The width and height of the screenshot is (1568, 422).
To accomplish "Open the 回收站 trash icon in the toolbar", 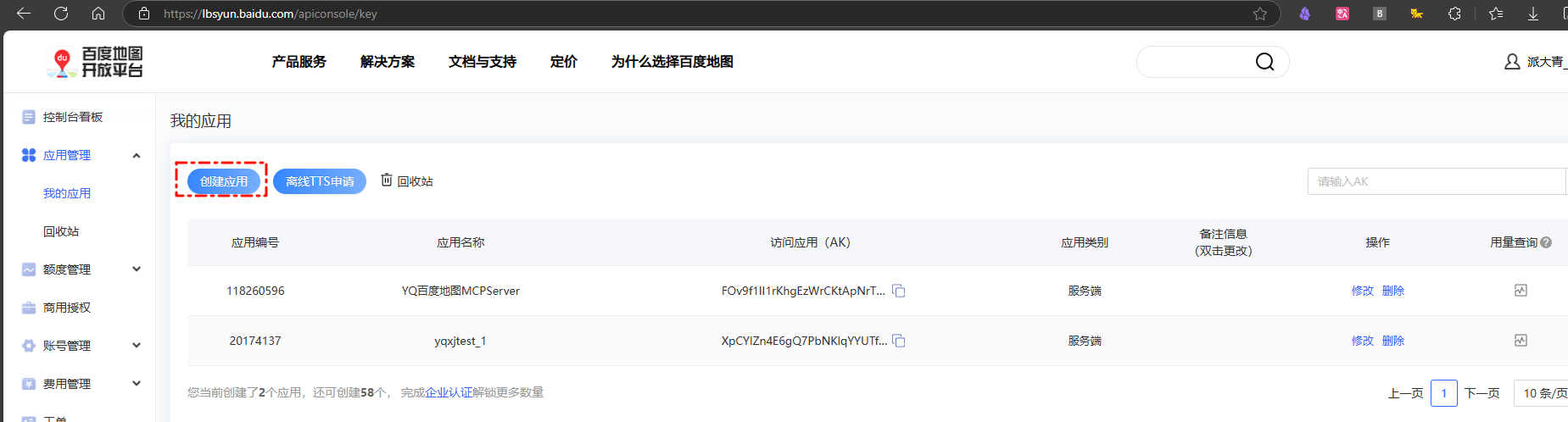I will [x=387, y=180].
